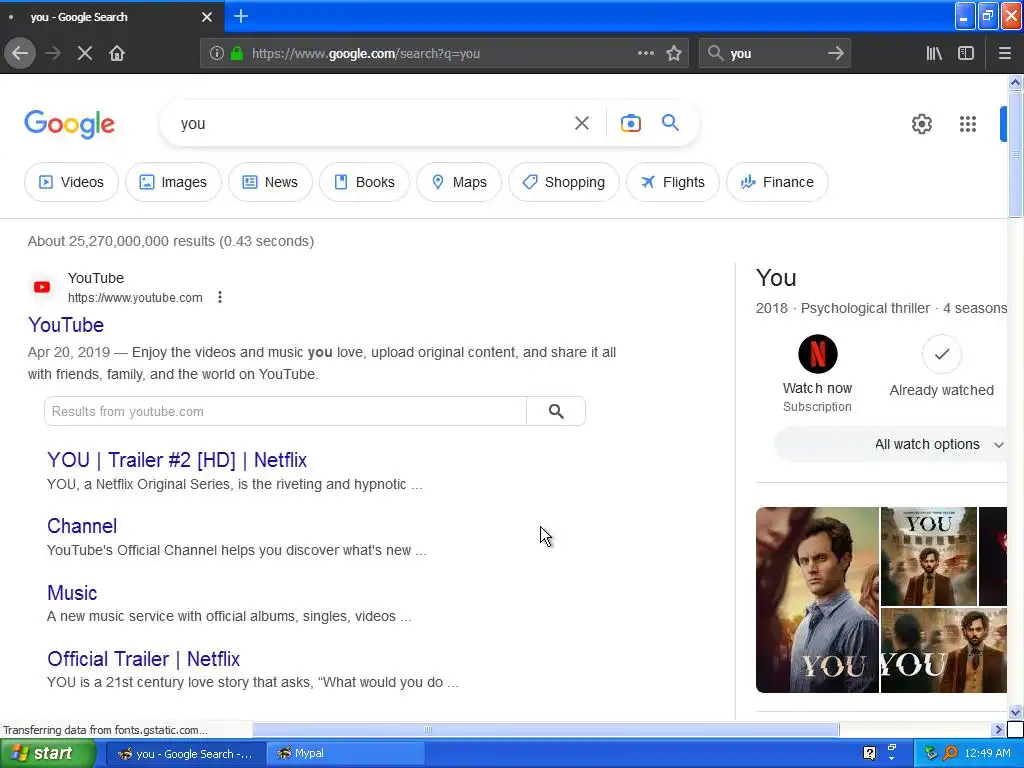The image size is (1024, 768).
Task: Open the YouTube result's three-dot options
Action: tap(220, 297)
